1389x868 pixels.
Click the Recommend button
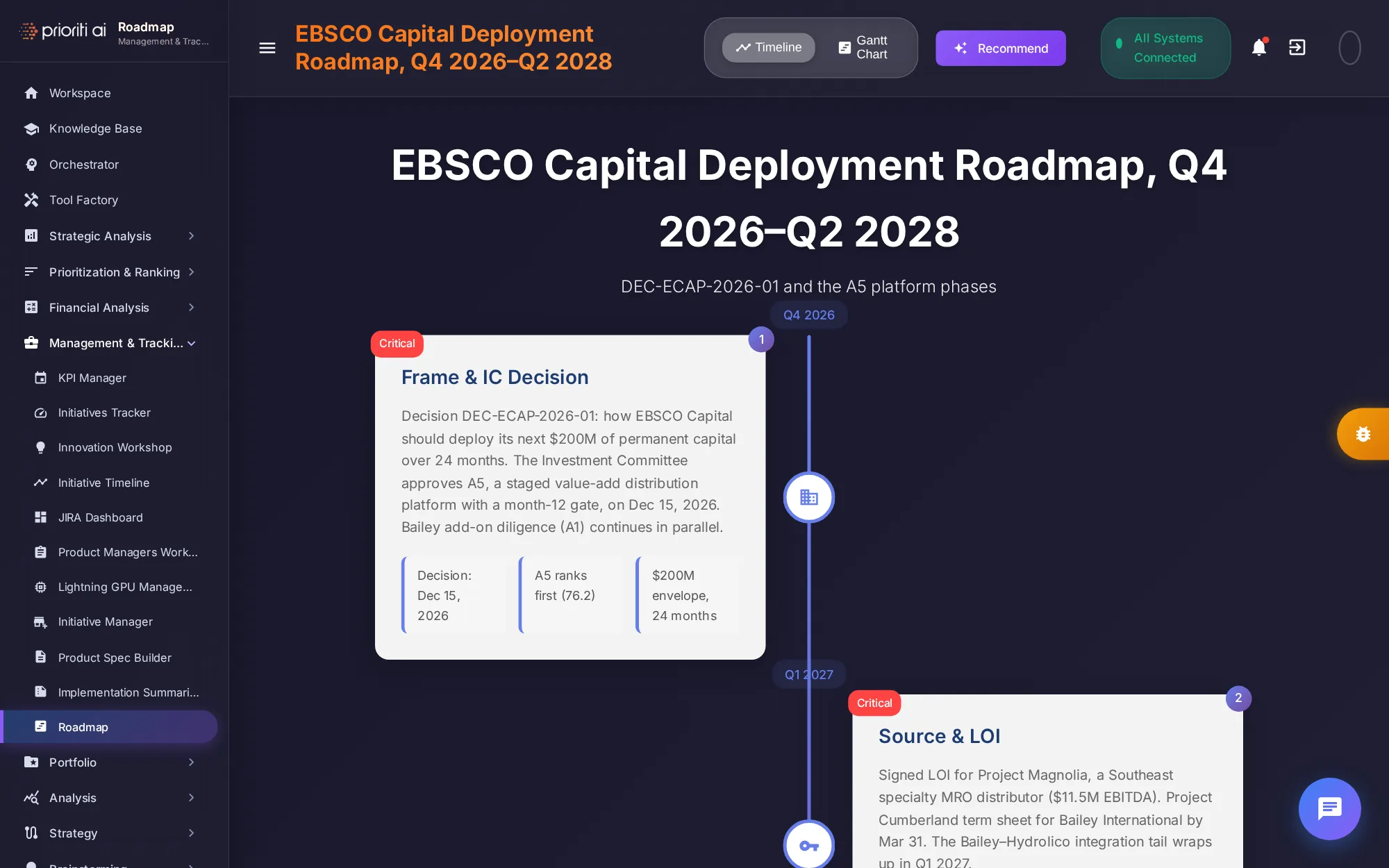click(x=1001, y=48)
